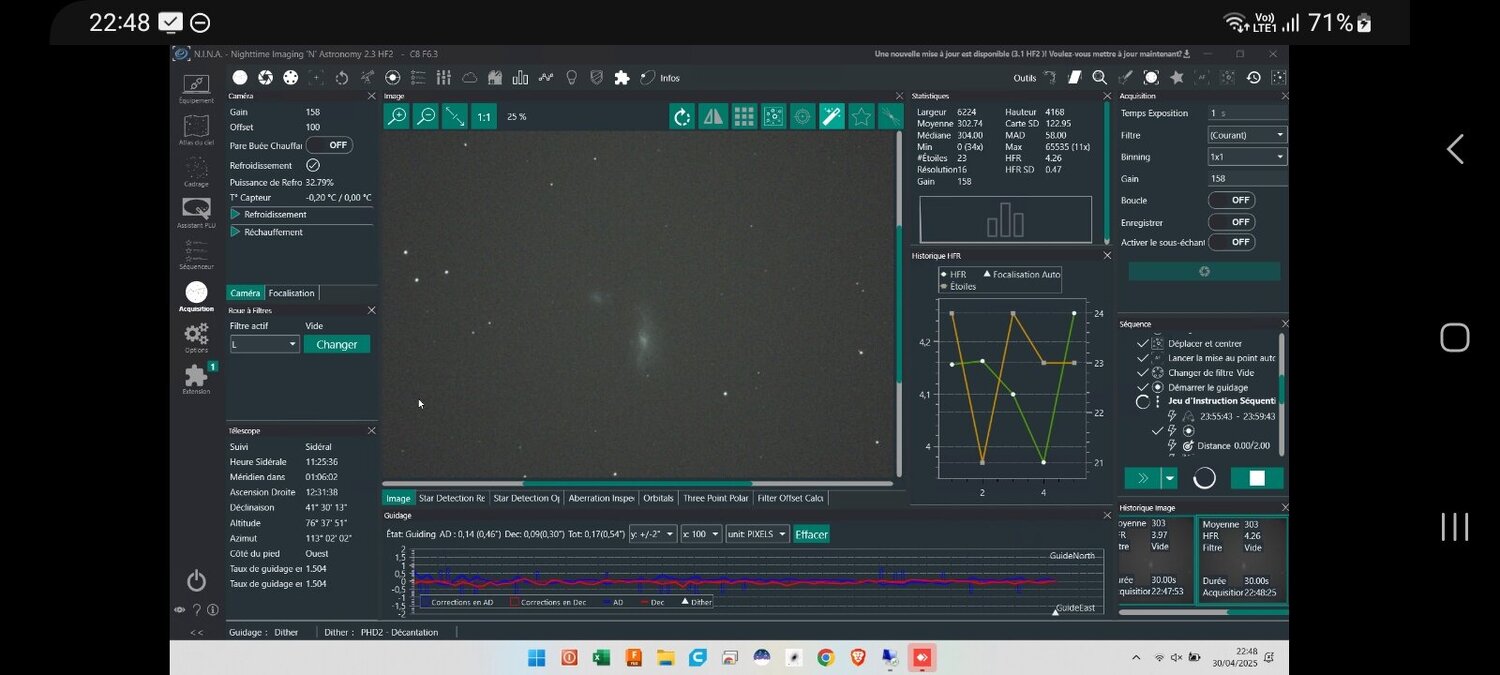Stop the sequence with square button
This screenshot has width=1500, height=675.
click(1257, 478)
